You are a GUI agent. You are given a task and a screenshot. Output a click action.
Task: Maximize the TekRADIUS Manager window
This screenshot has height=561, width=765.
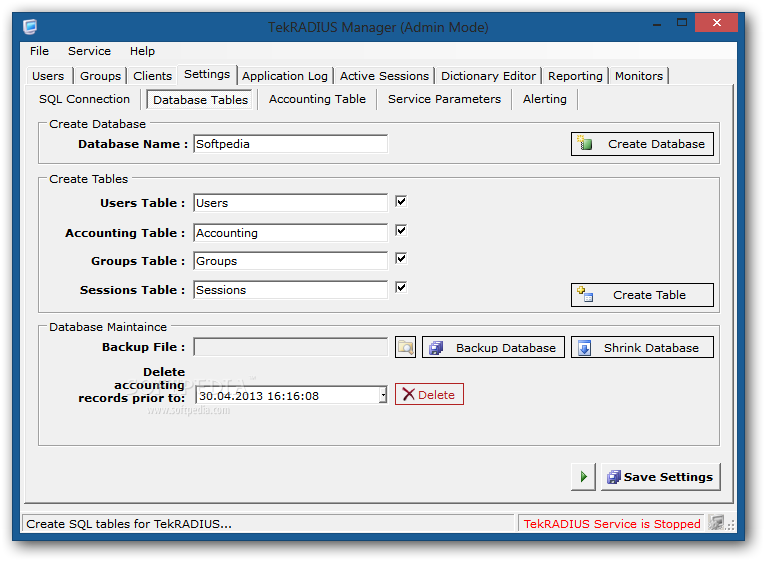(x=682, y=22)
